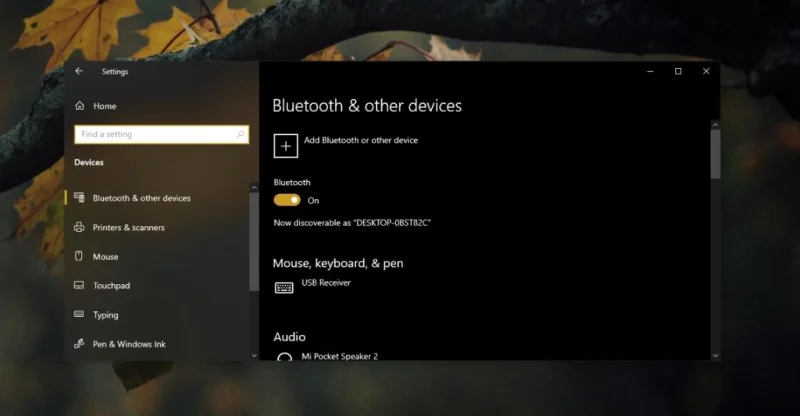Open Pen & Windows Ink settings
Screen dimensions: 800x416
coord(129,345)
